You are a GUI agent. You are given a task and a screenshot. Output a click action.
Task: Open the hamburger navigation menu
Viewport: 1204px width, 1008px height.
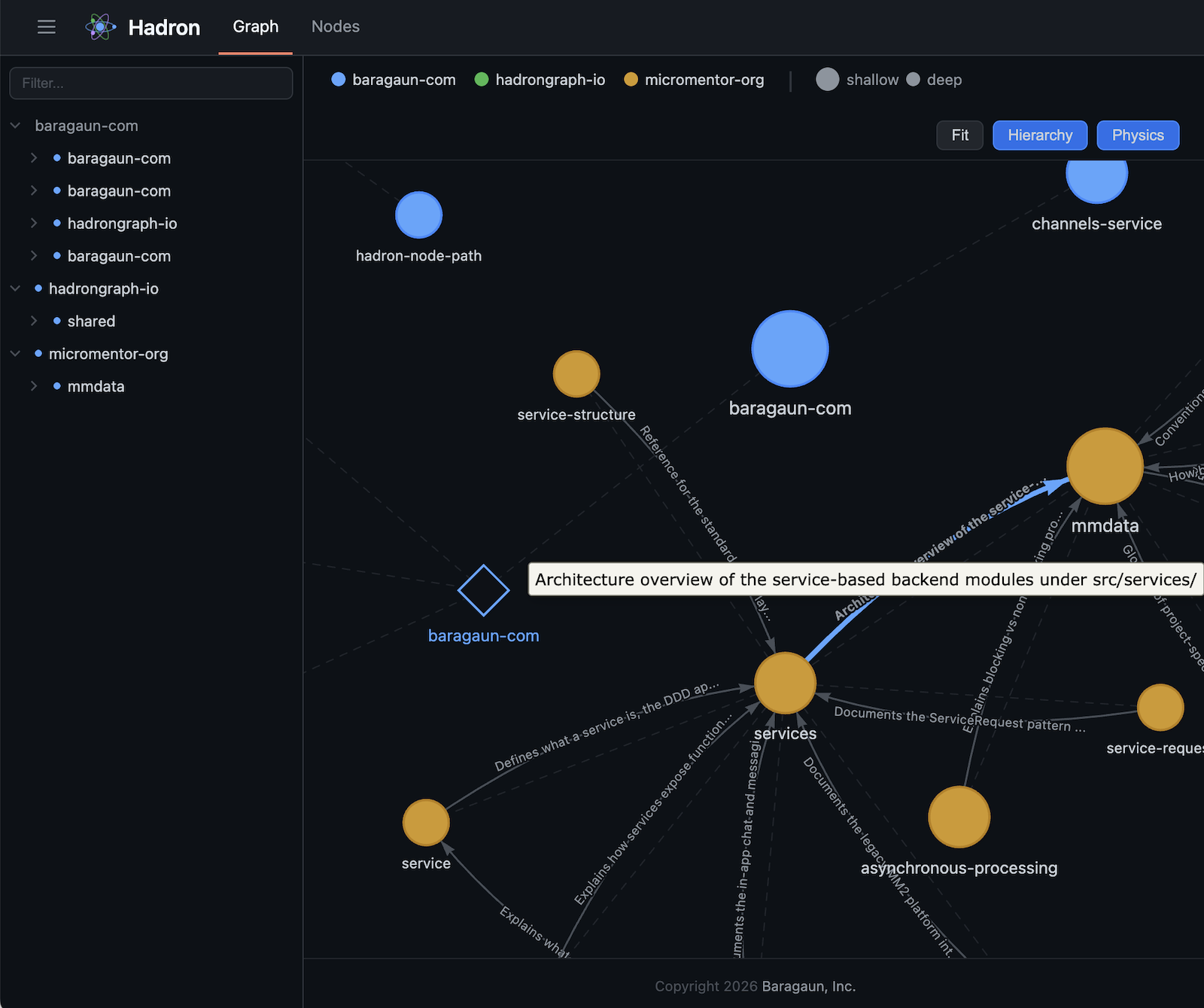coord(47,27)
